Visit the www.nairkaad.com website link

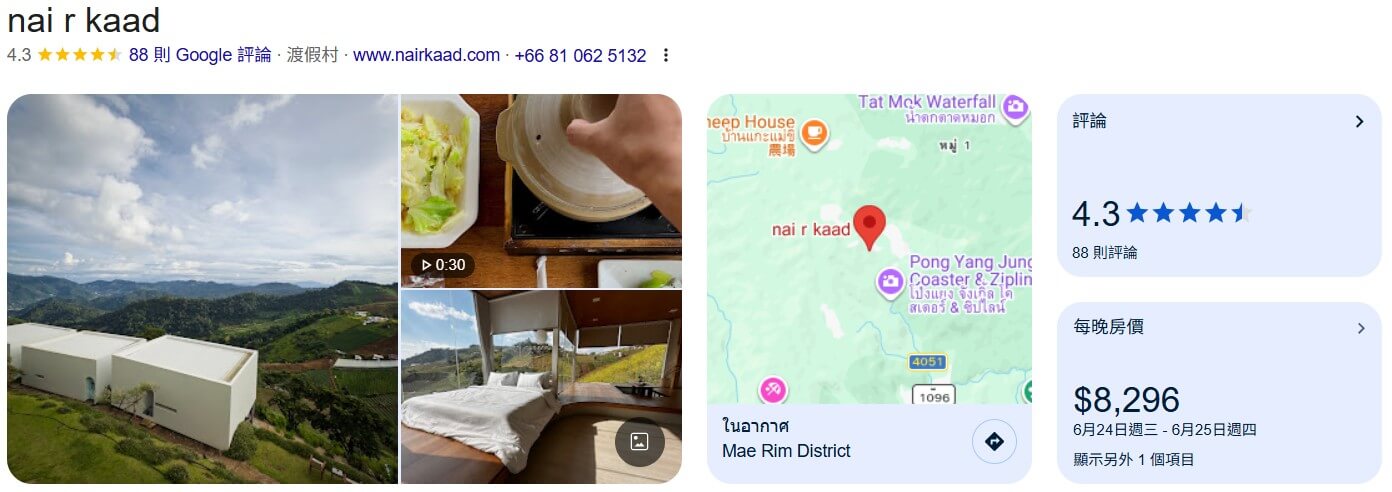[x=426, y=56]
